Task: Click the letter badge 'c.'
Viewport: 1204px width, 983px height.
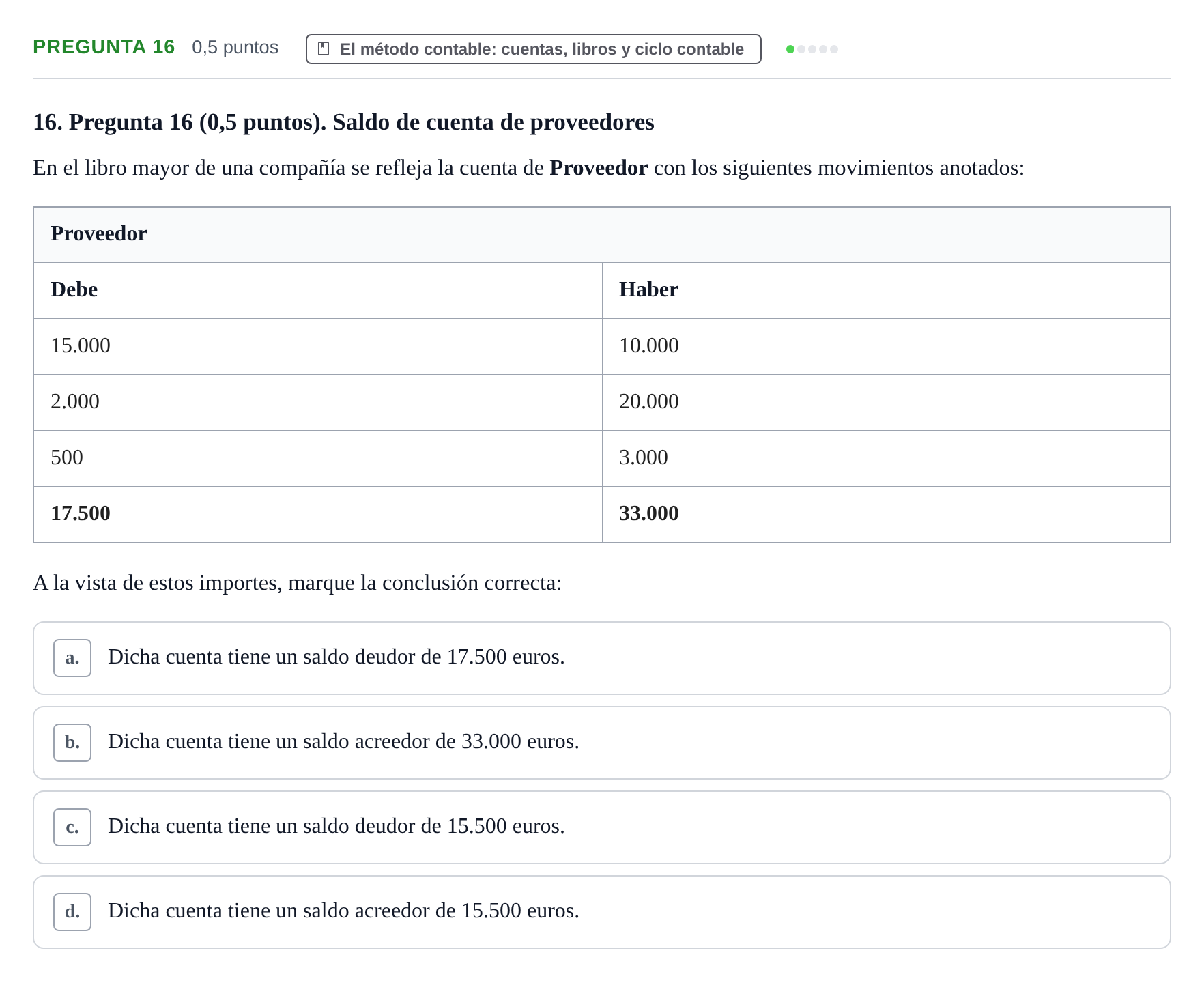Action: click(x=72, y=827)
